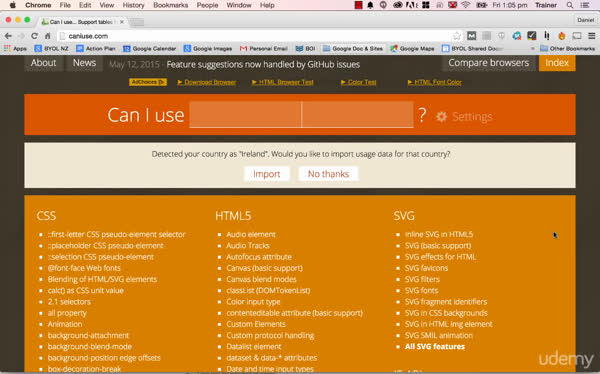Click the caniuse.com address bar
The image size is (600, 374).
(x=256, y=36)
